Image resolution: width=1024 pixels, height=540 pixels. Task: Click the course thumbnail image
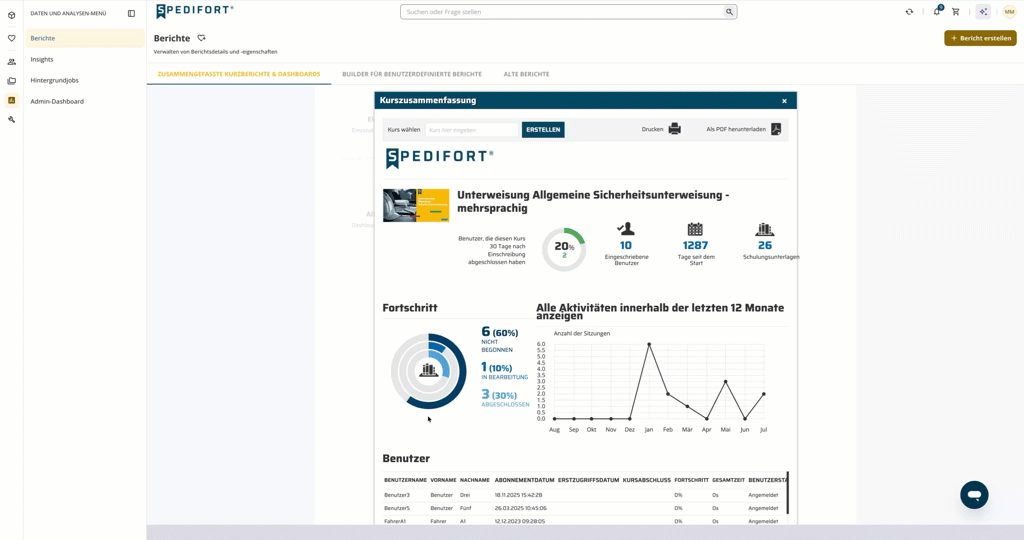416,205
